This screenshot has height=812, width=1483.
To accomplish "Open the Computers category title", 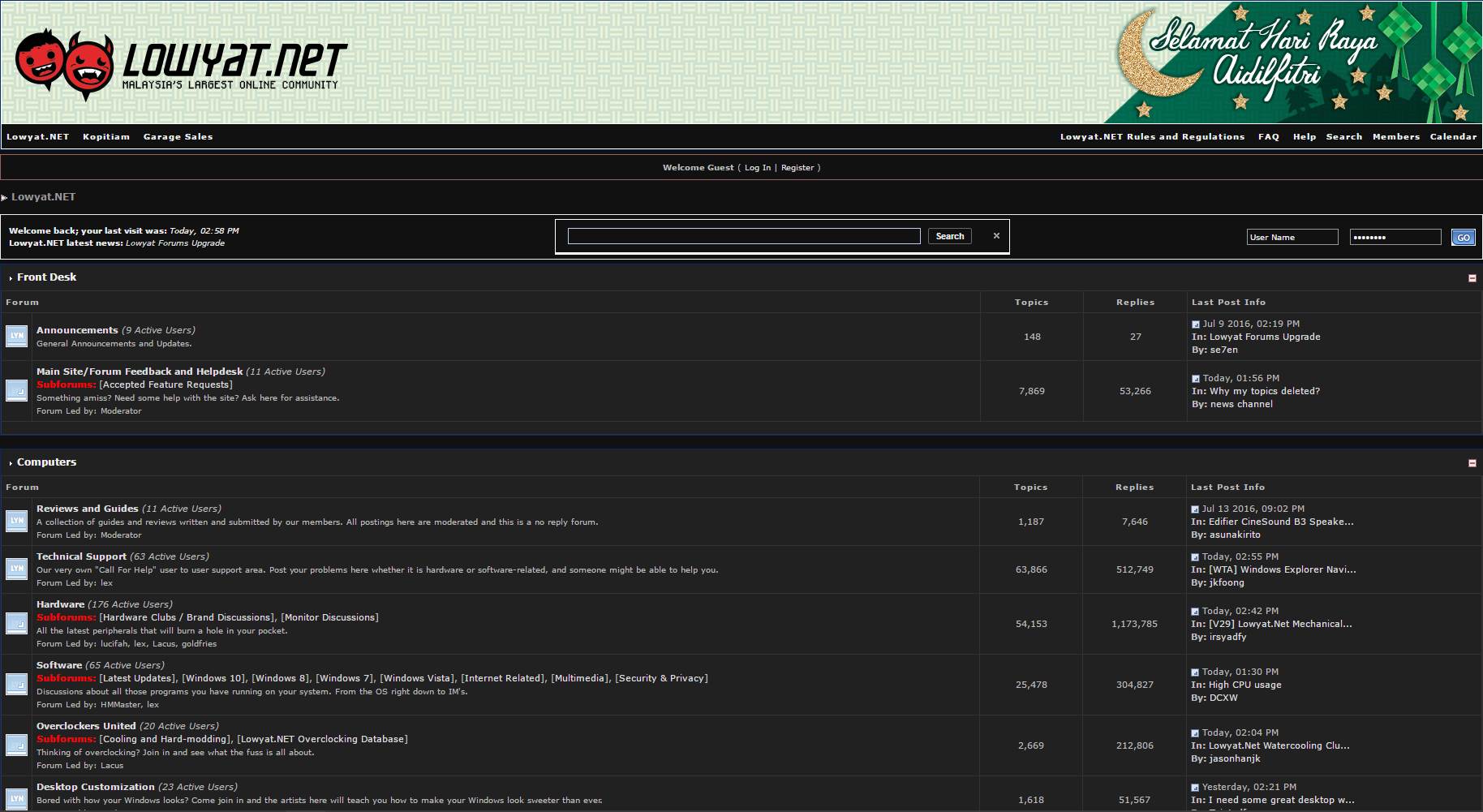I will [x=46, y=462].
